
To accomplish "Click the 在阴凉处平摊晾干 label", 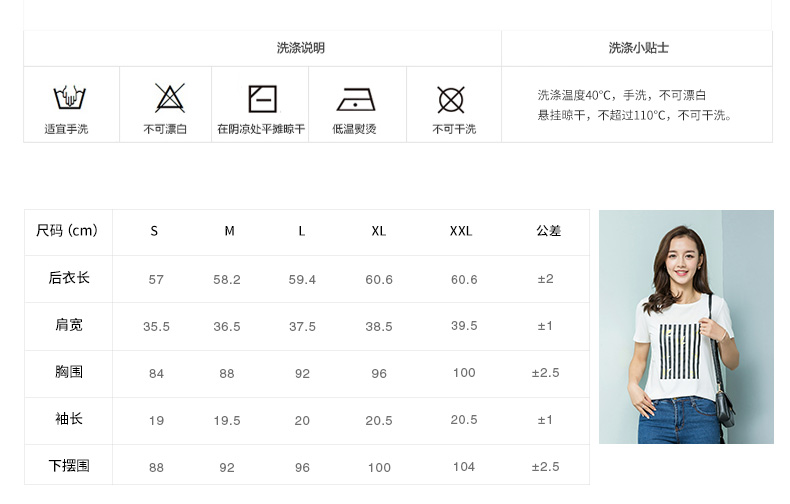I will (x=261, y=129).
